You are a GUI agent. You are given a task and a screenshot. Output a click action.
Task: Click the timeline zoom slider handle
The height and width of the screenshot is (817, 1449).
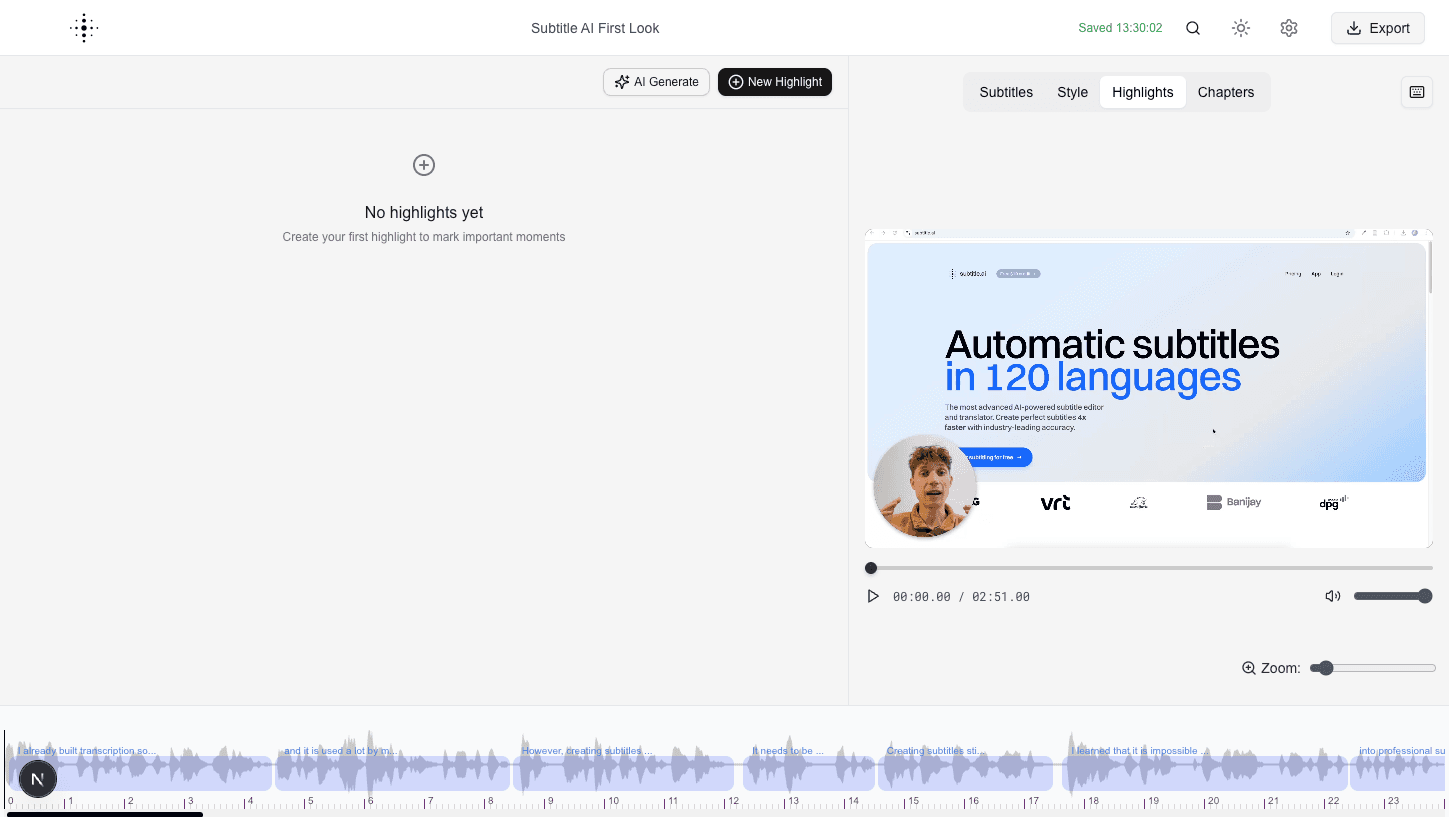tap(1325, 667)
